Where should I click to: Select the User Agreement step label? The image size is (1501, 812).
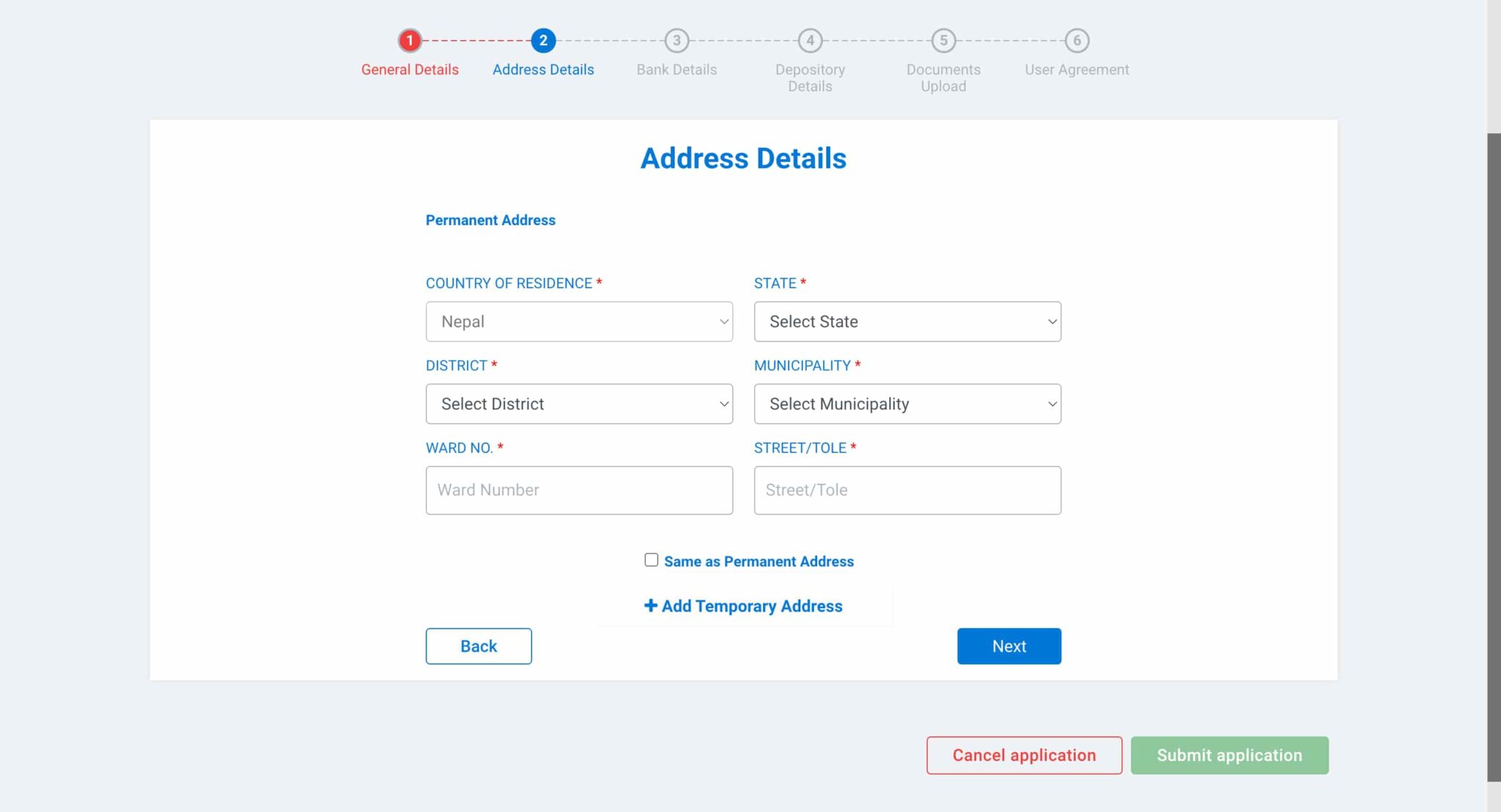coord(1077,70)
